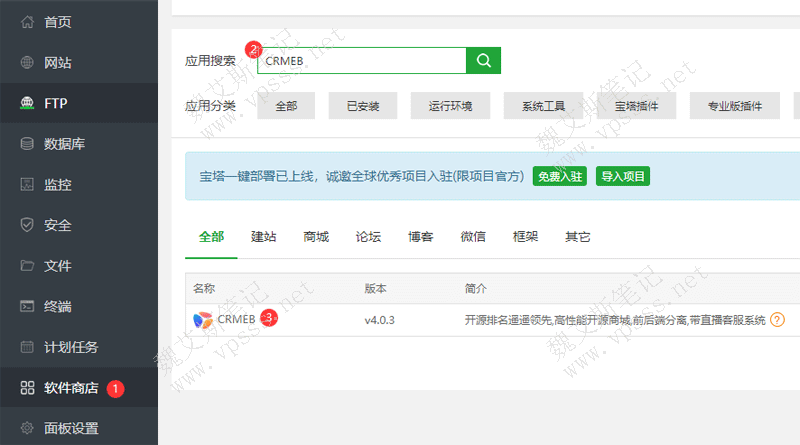This screenshot has width=800, height=445.
Task: Click the calendar icon beside 计划任务
Action: pyautogui.click(x=27, y=347)
